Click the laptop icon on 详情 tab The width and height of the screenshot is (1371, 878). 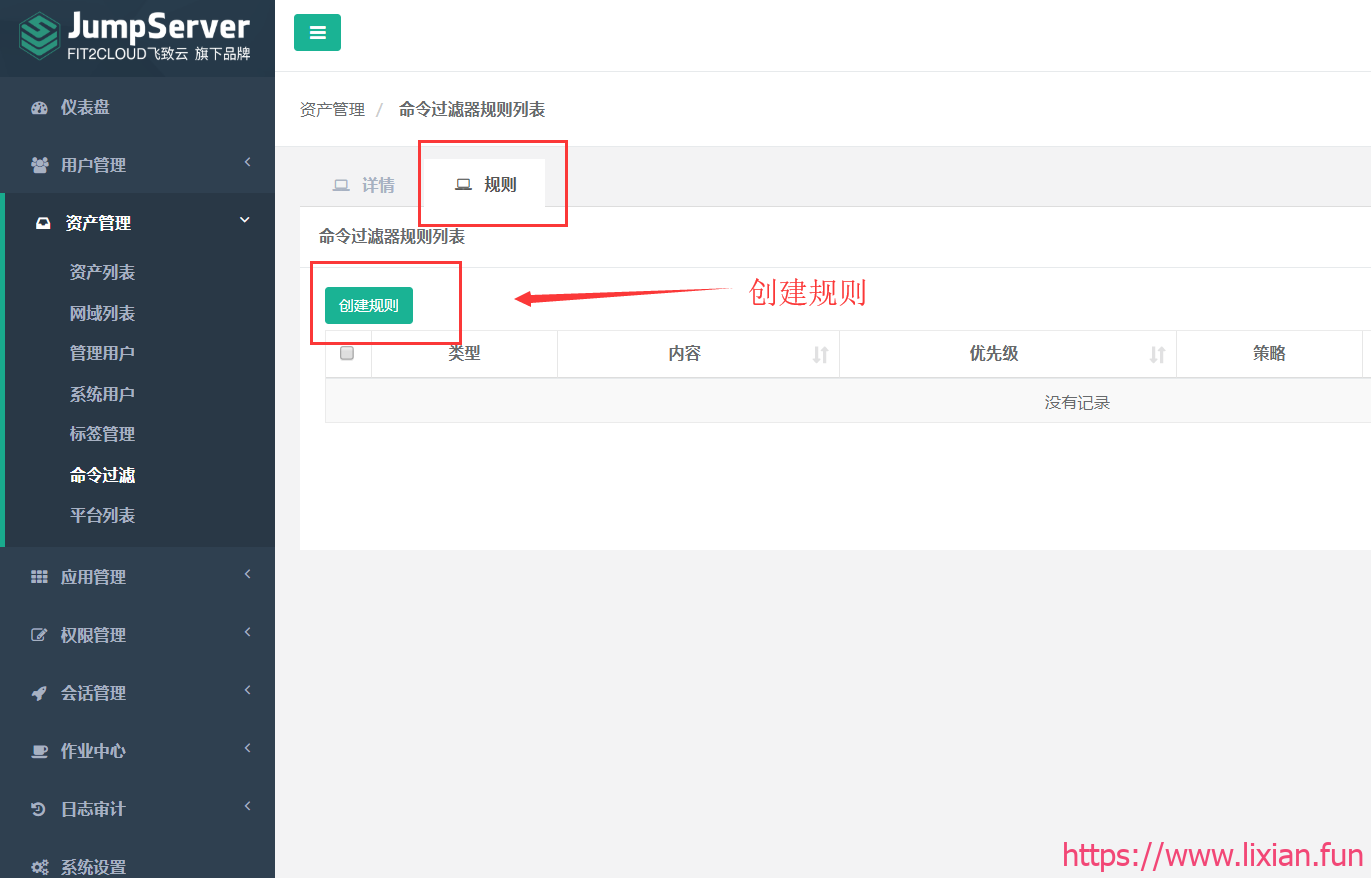click(x=341, y=185)
